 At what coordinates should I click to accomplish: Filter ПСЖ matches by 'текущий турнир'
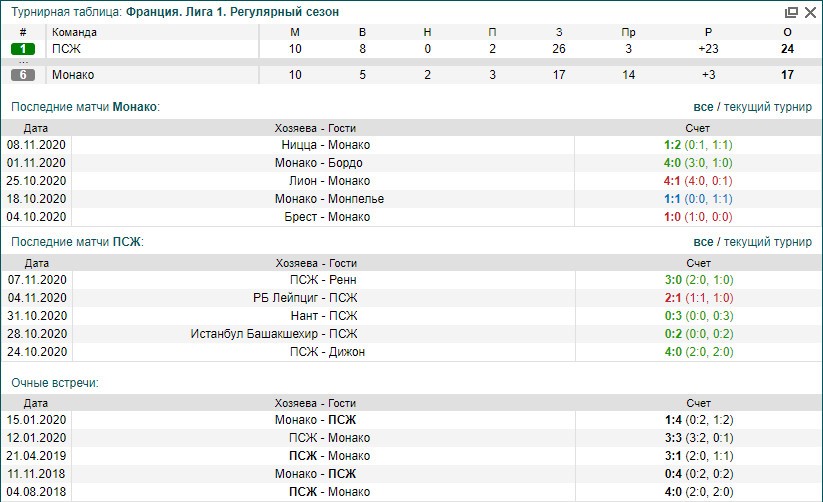(x=767, y=242)
